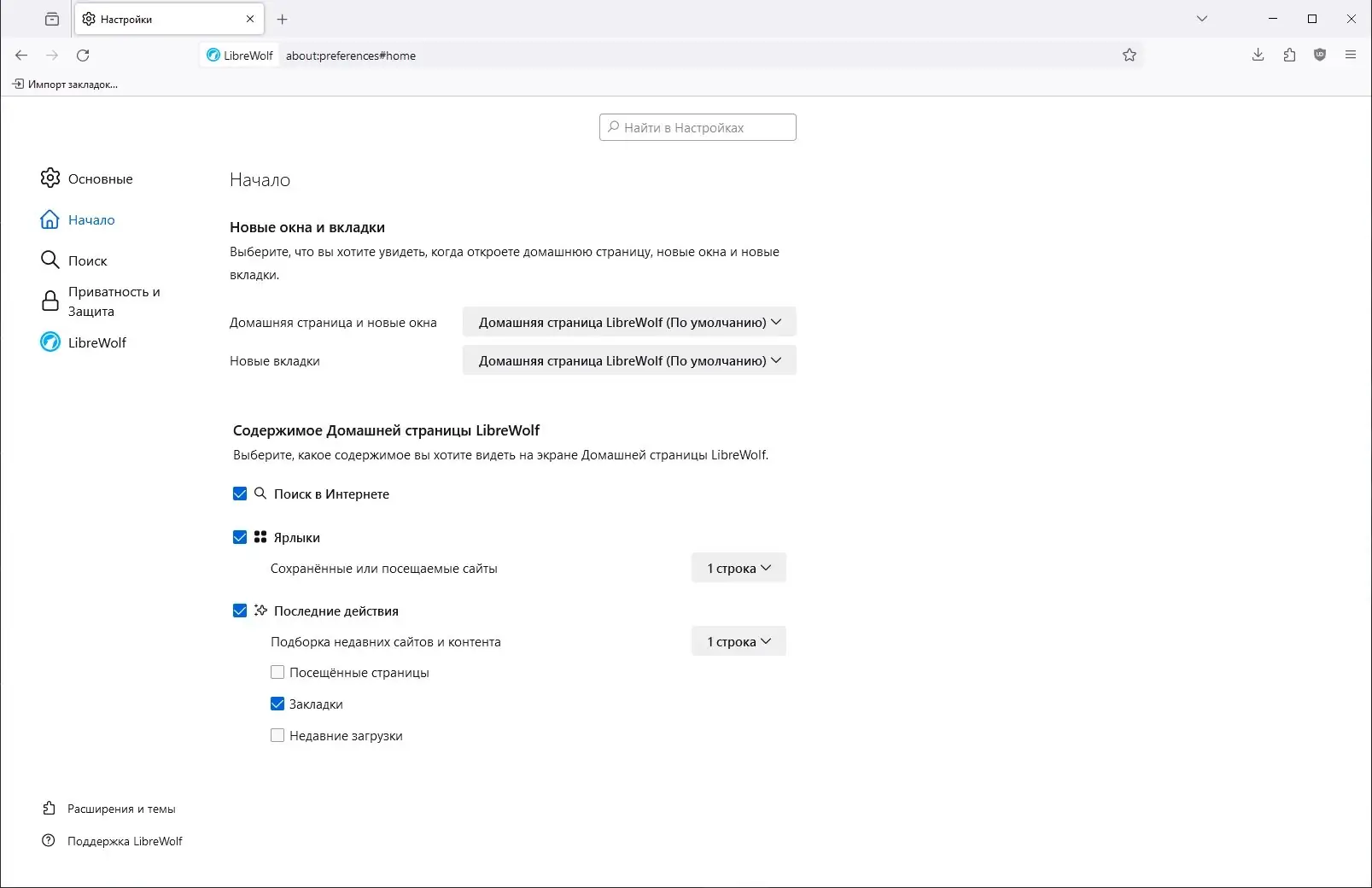Click the search icon beside Поиск в Интернете
The height and width of the screenshot is (888, 1372).
[x=260, y=494]
